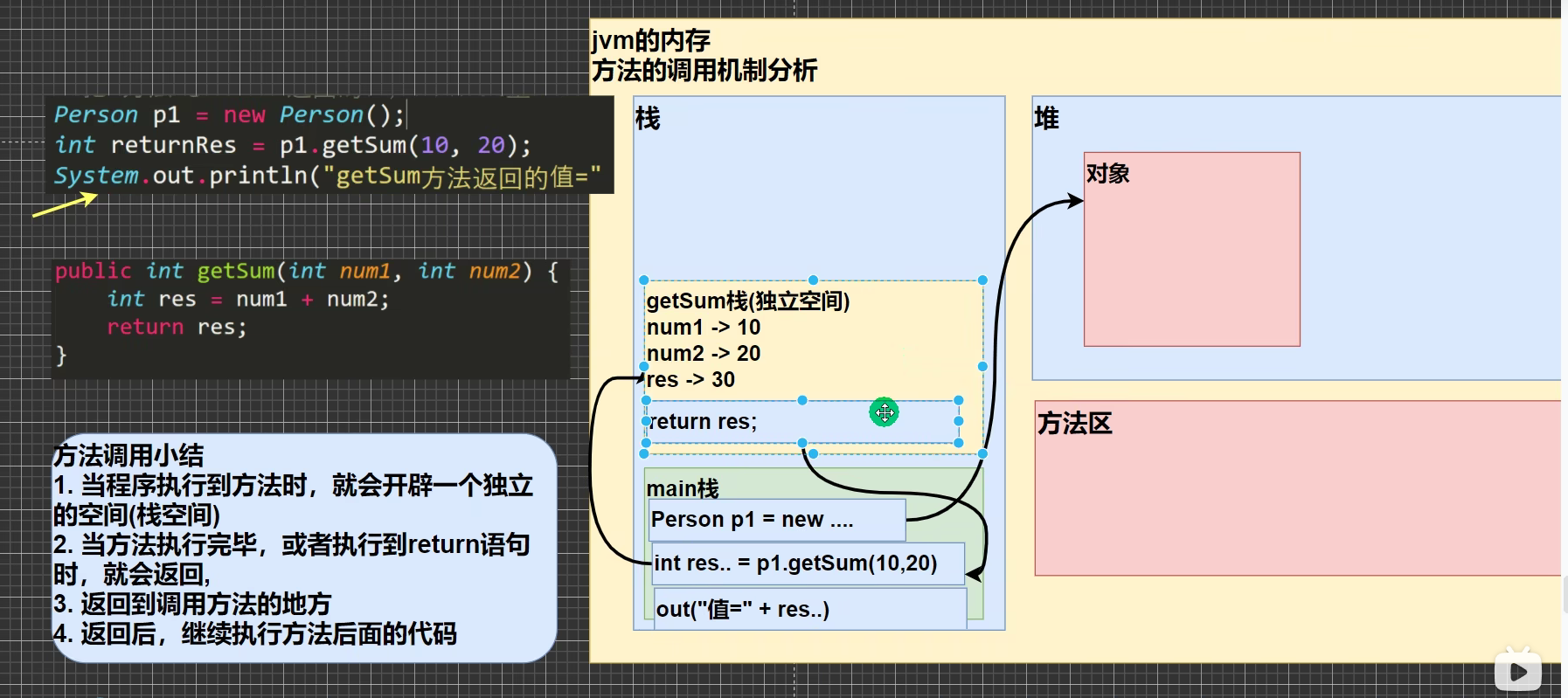Click the "栈" stack label
Screen dimensions: 1568x698
click(648, 118)
